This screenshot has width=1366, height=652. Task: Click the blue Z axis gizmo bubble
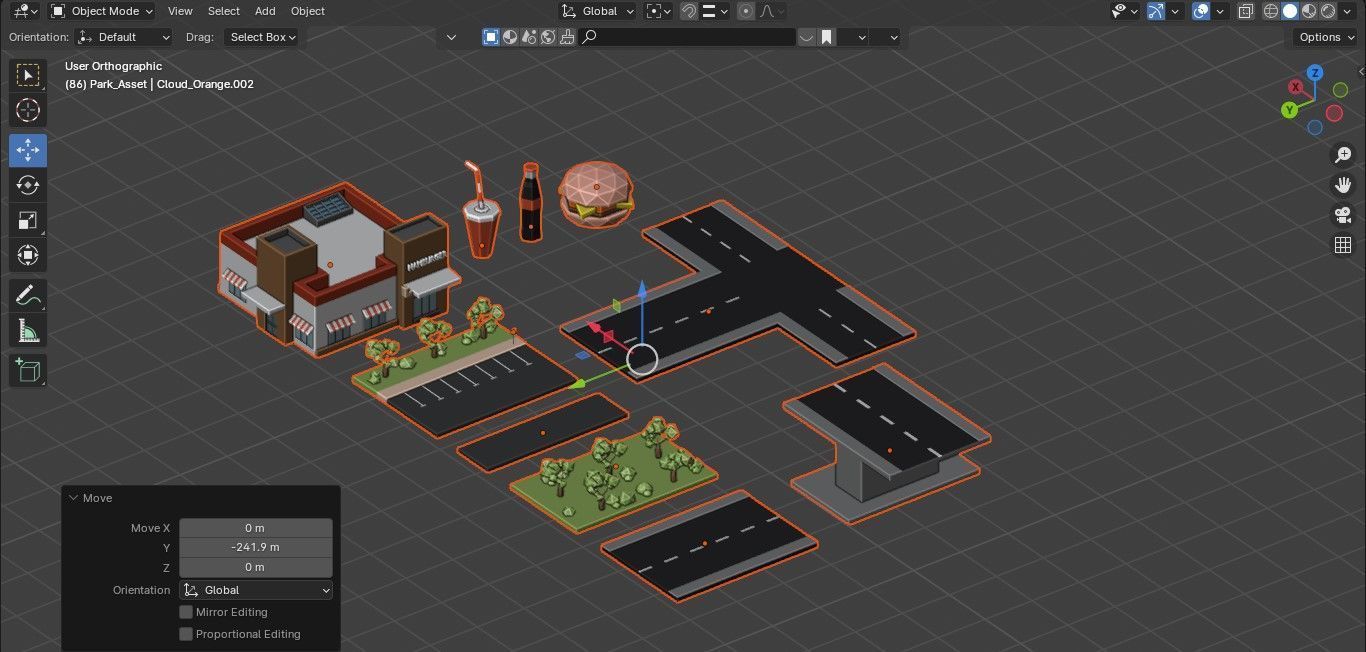coord(1315,73)
